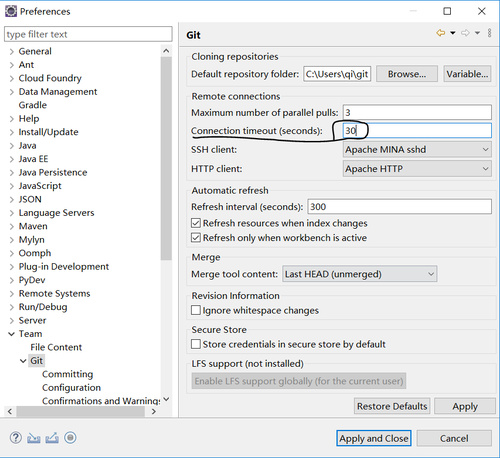Image resolution: width=500 pixels, height=458 pixels.
Task: Enable Ignore whitespace changes
Action: pos(196,310)
